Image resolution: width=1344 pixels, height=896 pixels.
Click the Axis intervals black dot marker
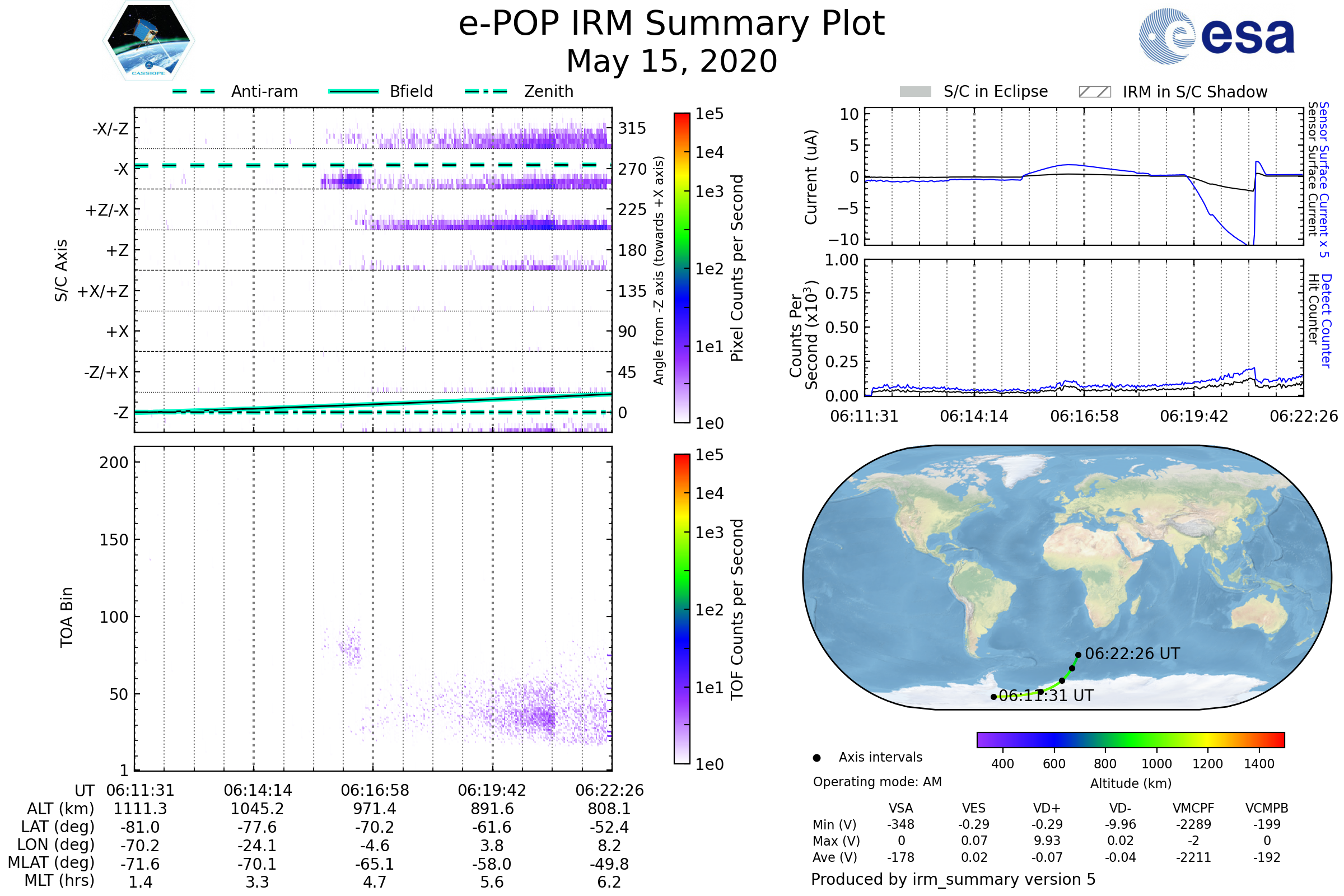point(816,758)
